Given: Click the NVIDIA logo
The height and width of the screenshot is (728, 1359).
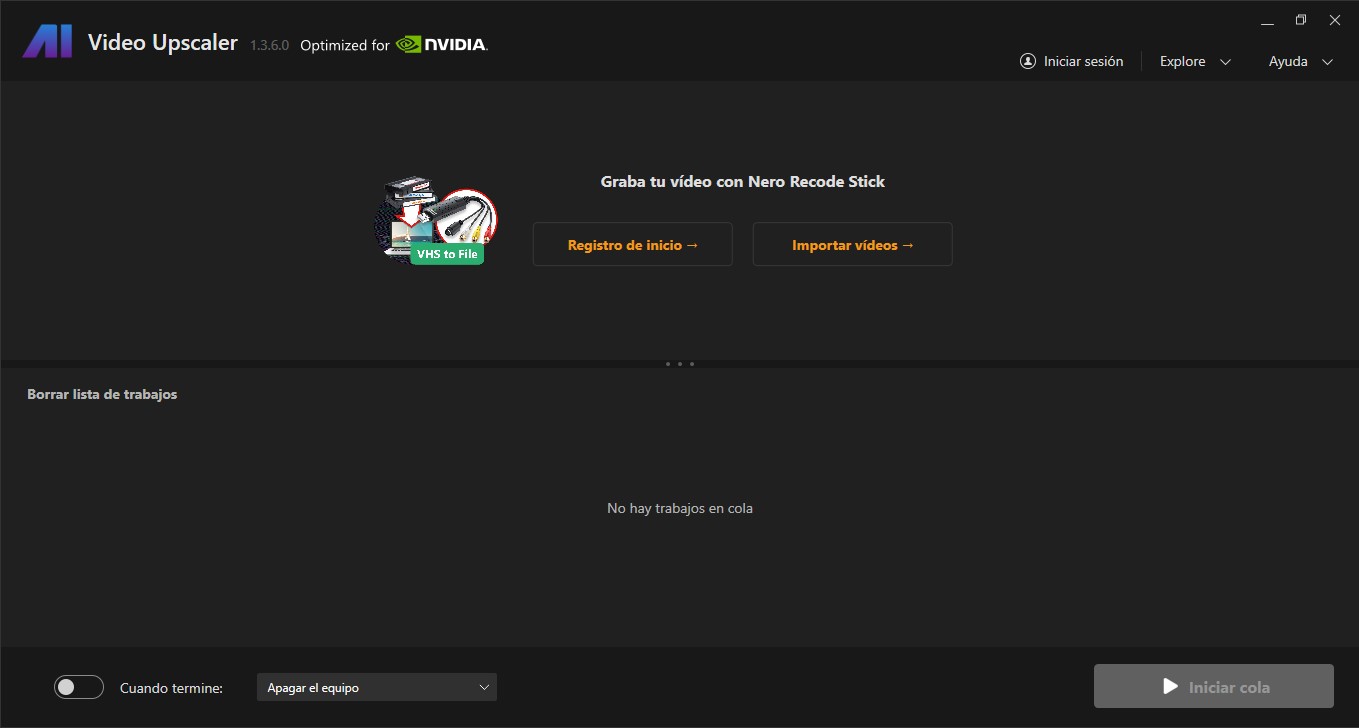Looking at the screenshot, I should [x=441, y=44].
